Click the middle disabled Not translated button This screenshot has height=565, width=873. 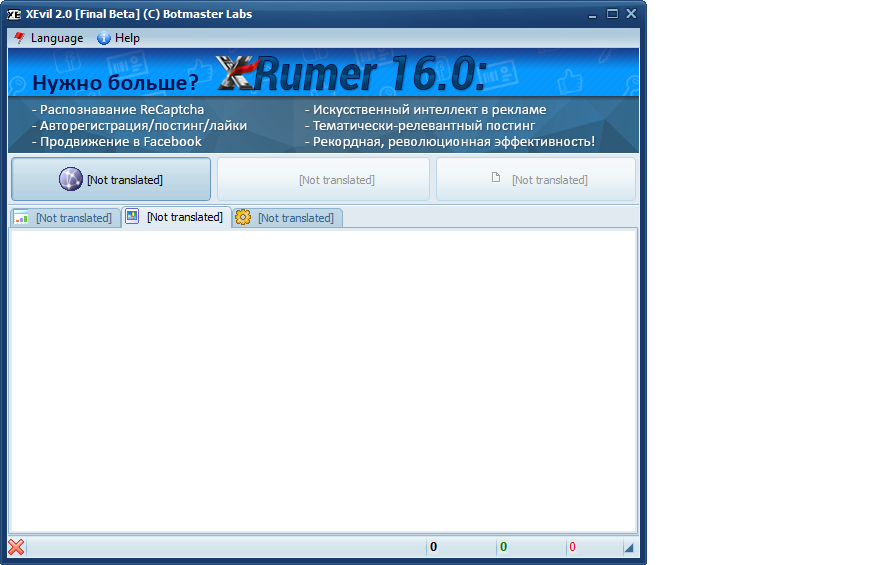tap(323, 179)
